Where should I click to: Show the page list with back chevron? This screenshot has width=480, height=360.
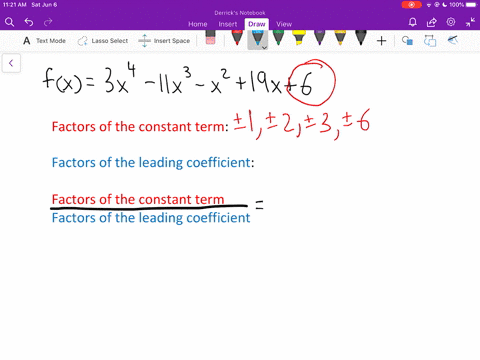point(11,63)
